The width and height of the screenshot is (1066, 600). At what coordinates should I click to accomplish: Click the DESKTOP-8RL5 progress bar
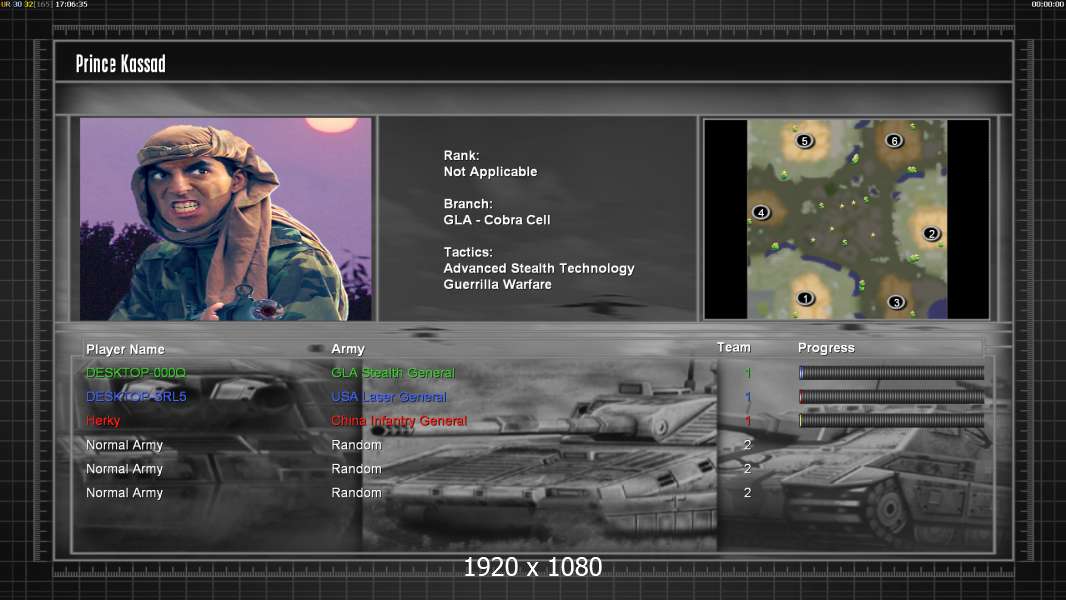pos(891,396)
